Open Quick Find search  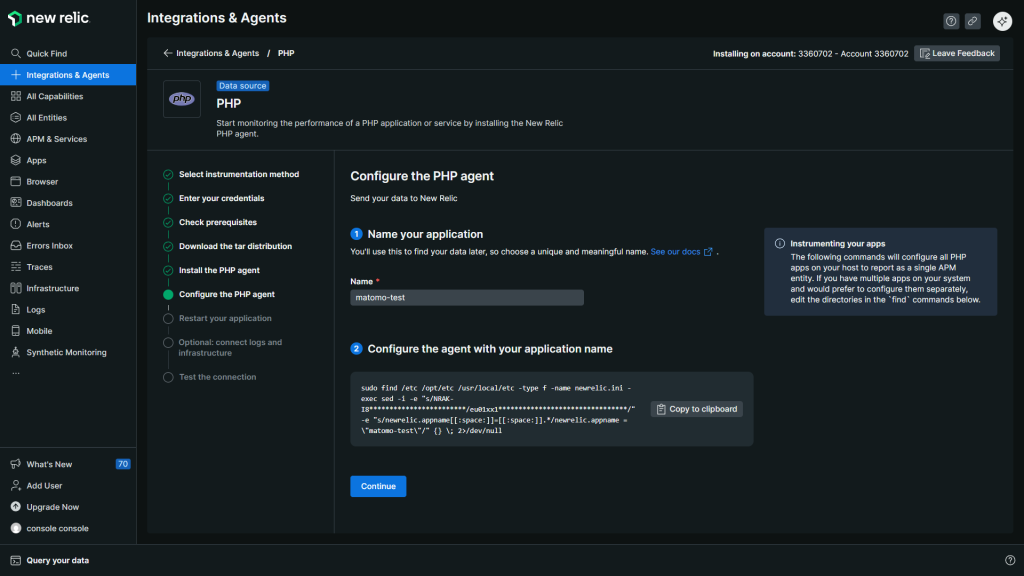coord(46,54)
